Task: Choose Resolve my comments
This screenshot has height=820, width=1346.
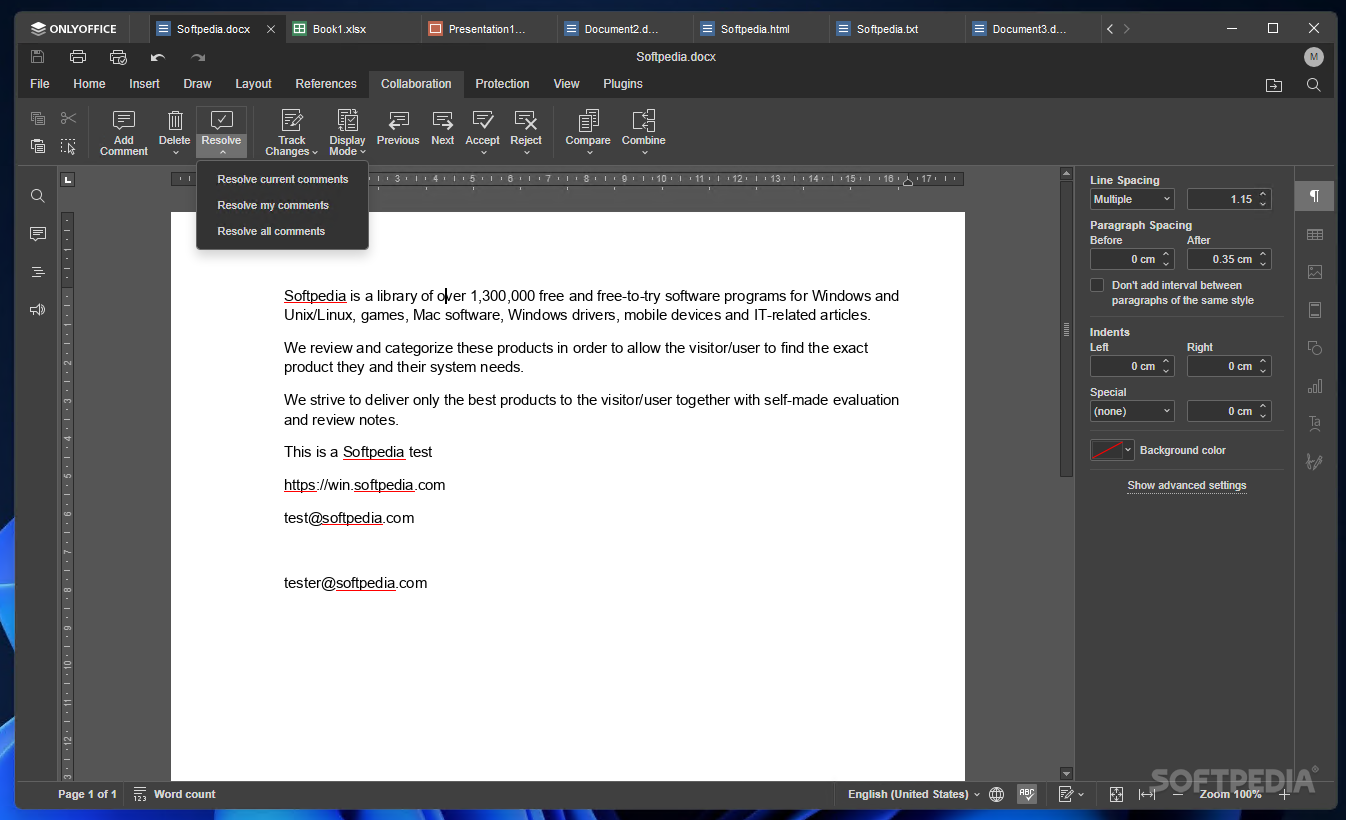Action: point(283,205)
